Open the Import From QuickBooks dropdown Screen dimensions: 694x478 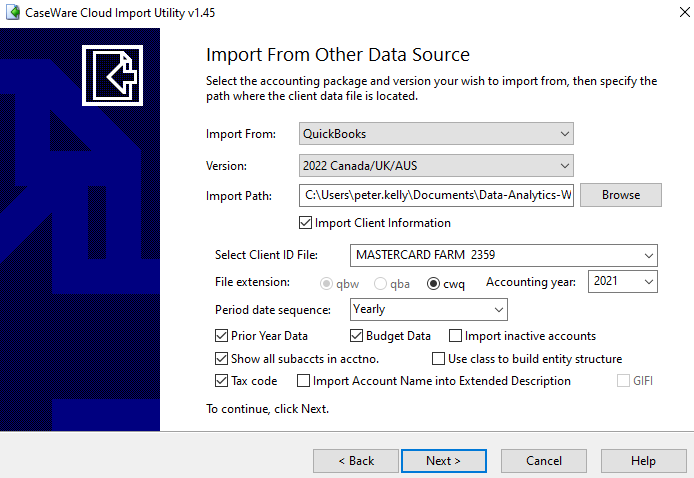[x=436, y=133]
